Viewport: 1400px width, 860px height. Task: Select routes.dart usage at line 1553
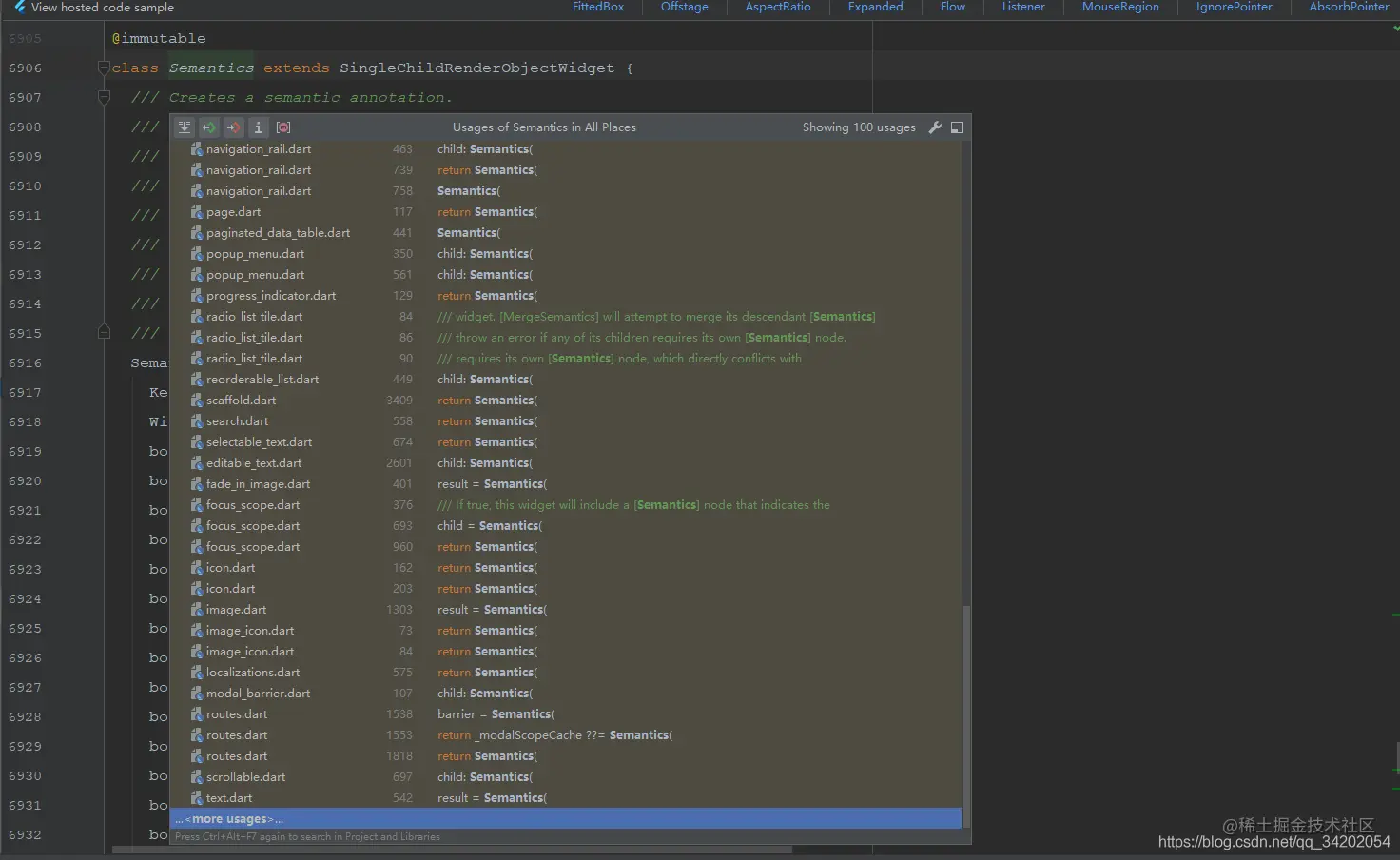(566, 735)
